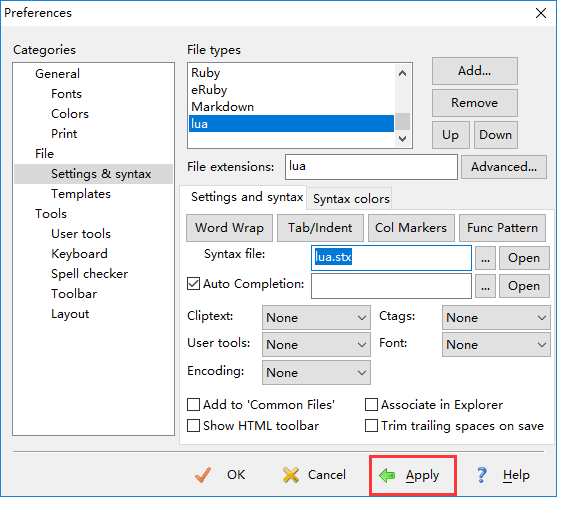
Task: Move file type Up
Action: [x=451, y=135]
